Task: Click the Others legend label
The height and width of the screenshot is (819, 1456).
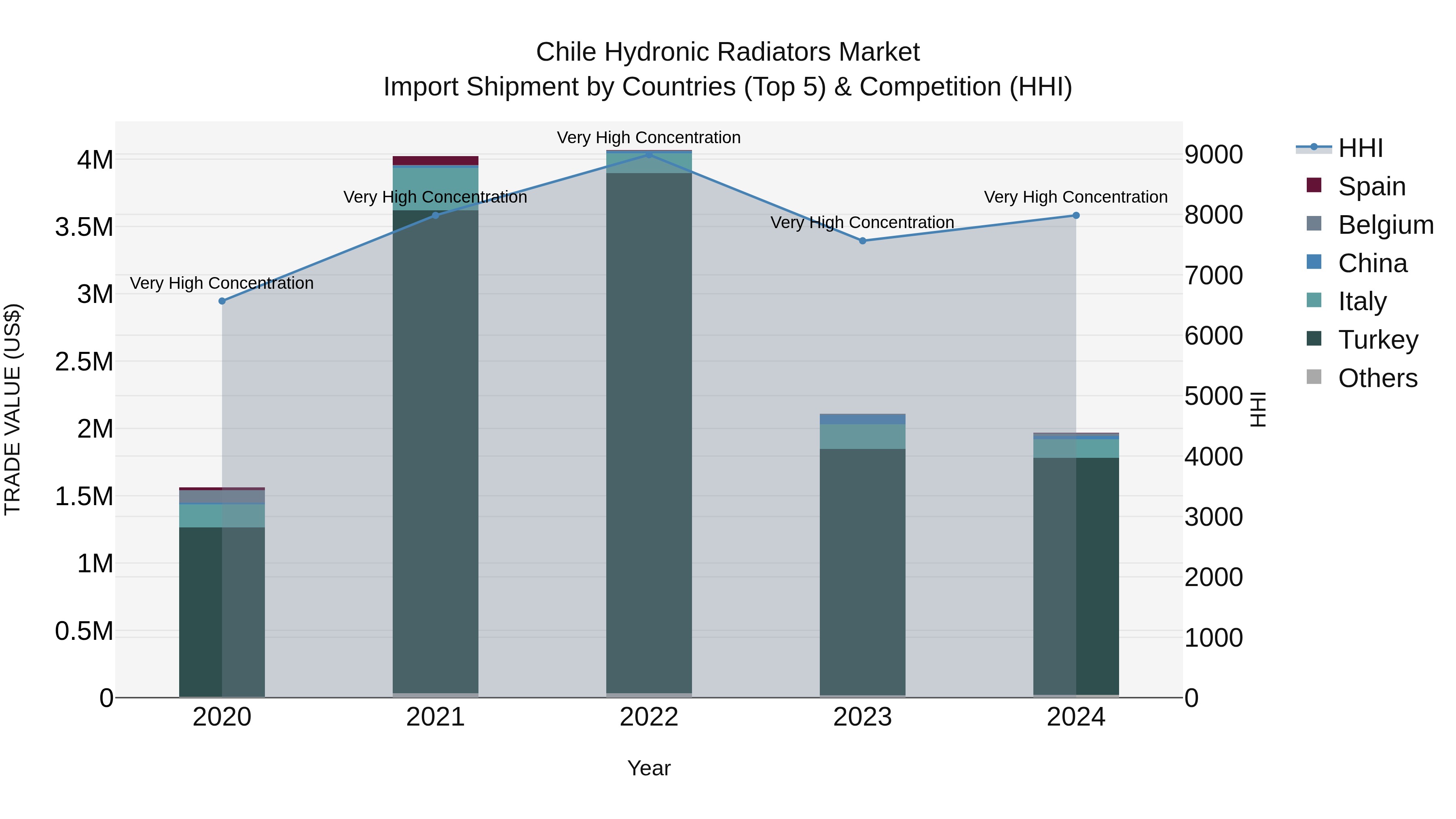Action: tap(1378, 378)
